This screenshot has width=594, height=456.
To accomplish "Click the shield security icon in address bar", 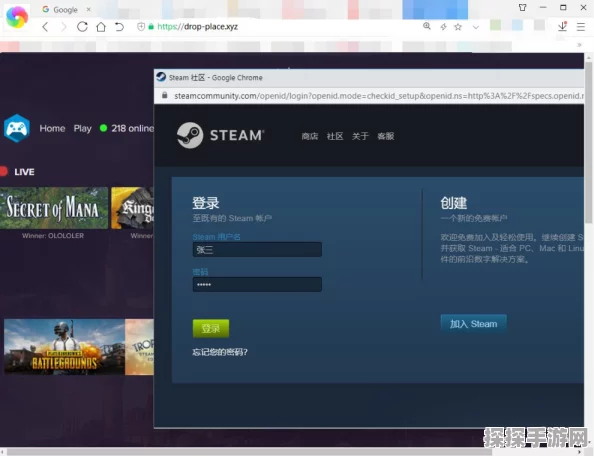I will pos(141,27).
